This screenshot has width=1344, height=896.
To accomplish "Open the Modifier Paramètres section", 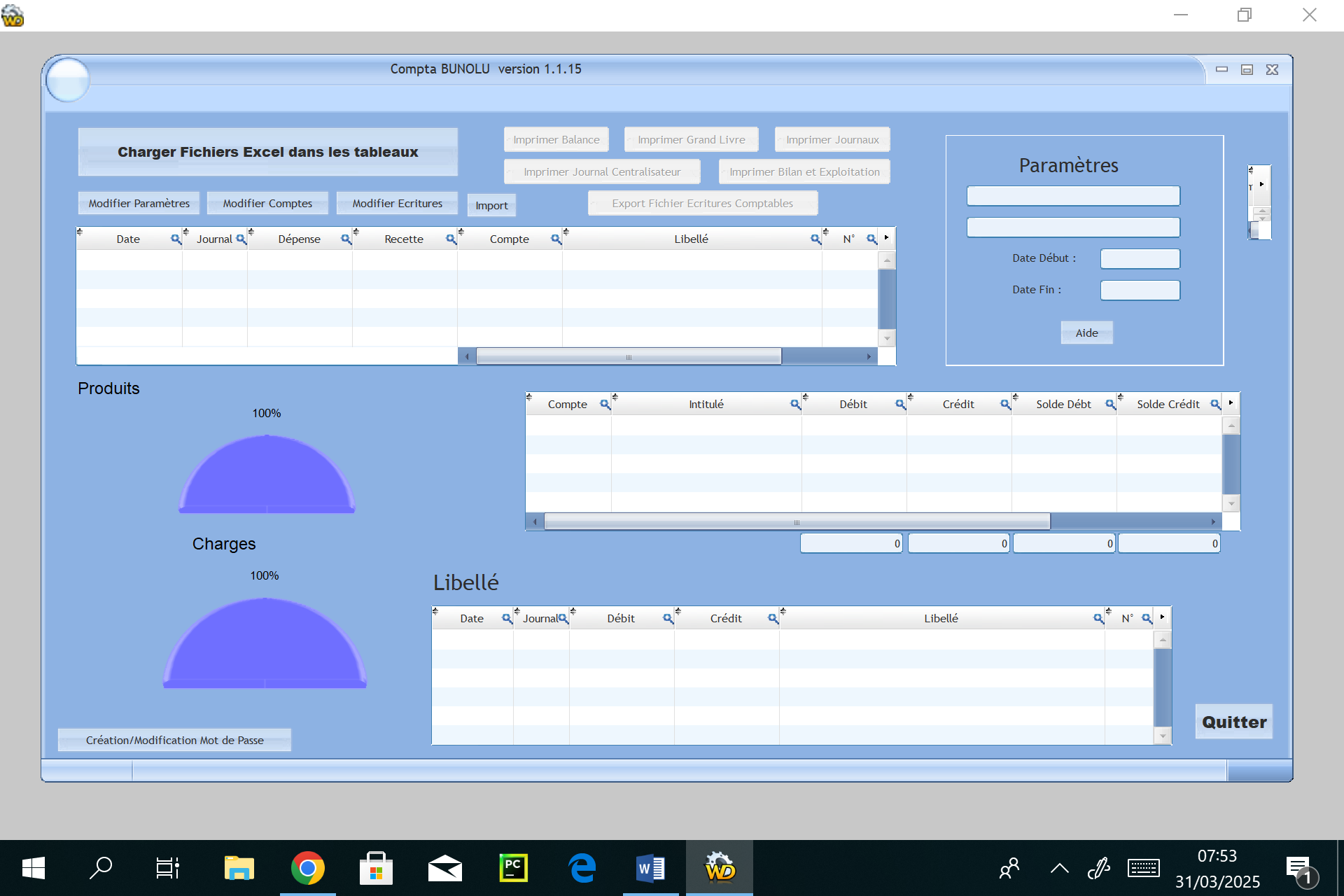I will point(139,204).
